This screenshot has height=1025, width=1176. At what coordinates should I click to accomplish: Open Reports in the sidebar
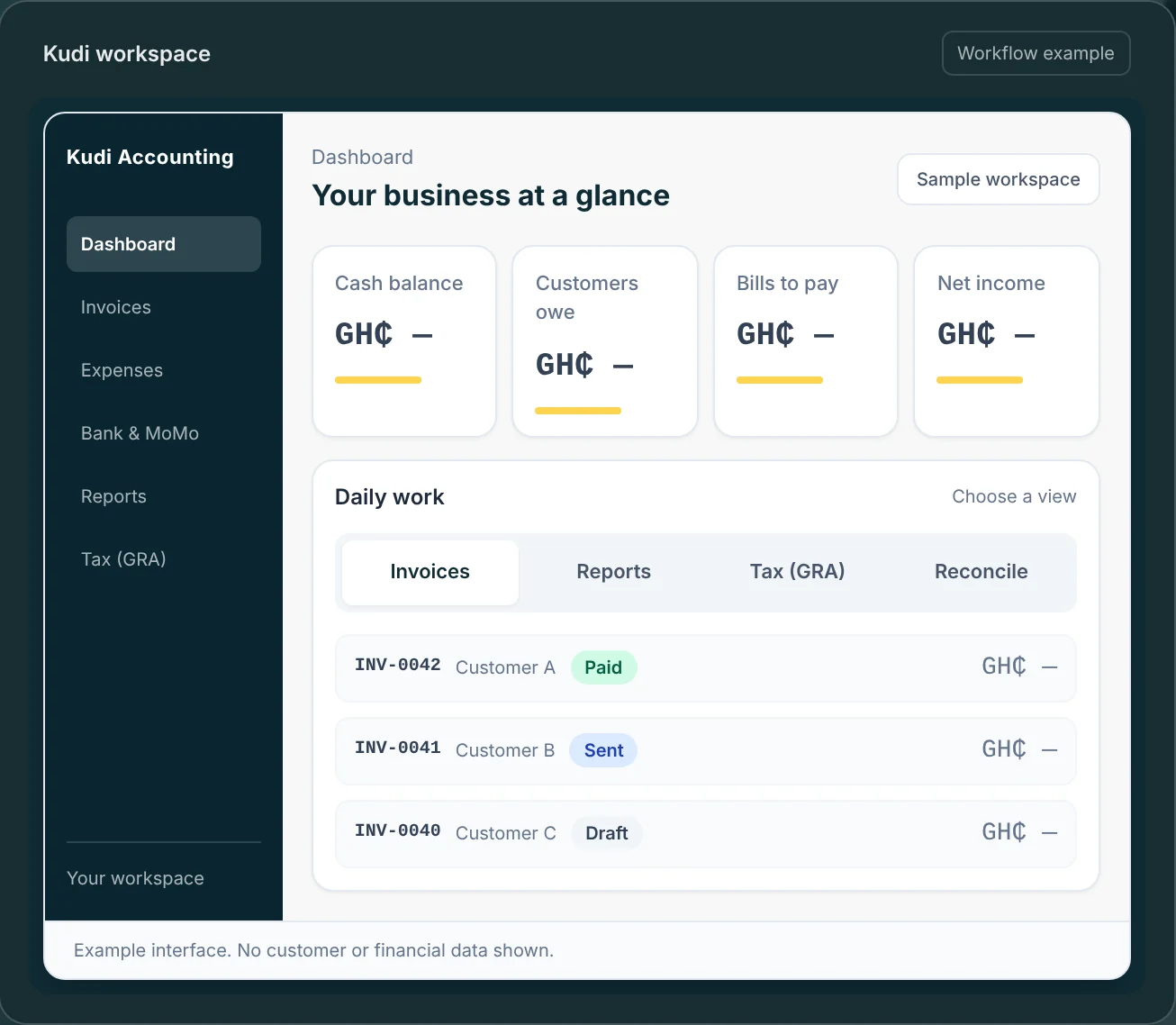pyautogui.click(x=164, y=496)
